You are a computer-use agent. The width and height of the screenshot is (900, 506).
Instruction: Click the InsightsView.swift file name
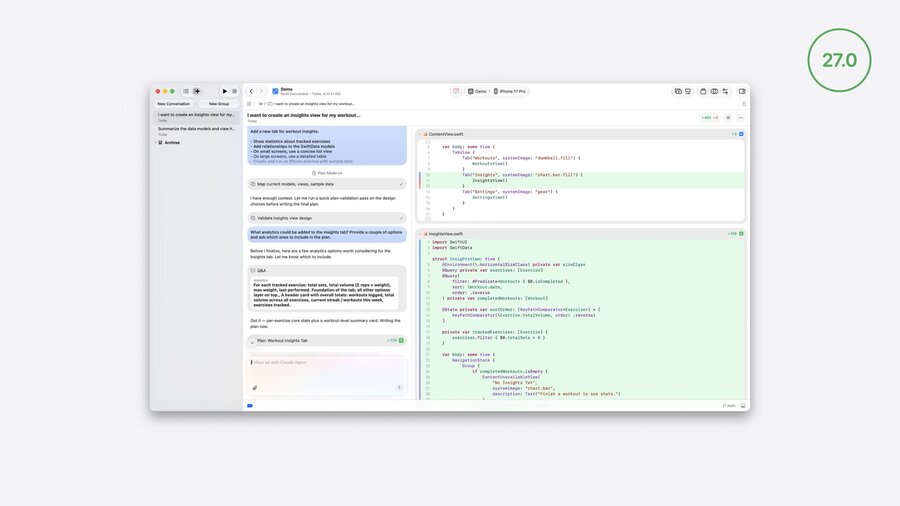[445, 234]
